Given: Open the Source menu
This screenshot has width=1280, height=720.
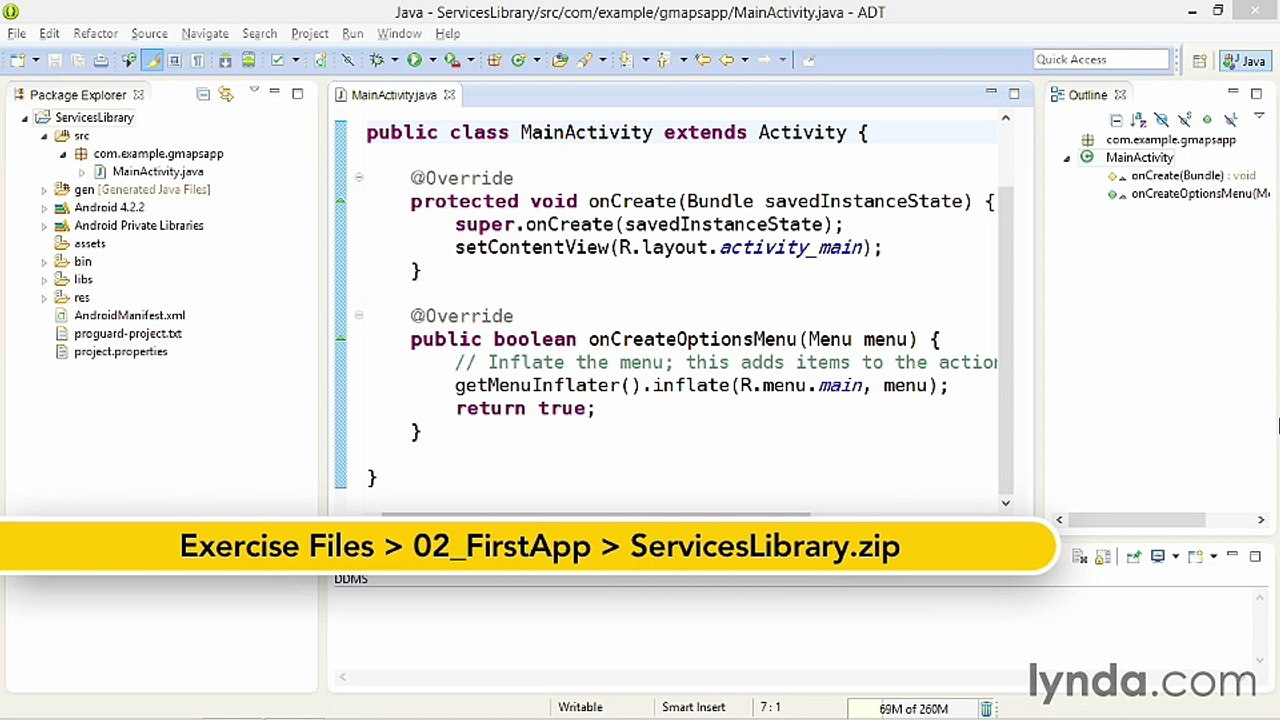Looking at the screenshot, I should (149, 33).
